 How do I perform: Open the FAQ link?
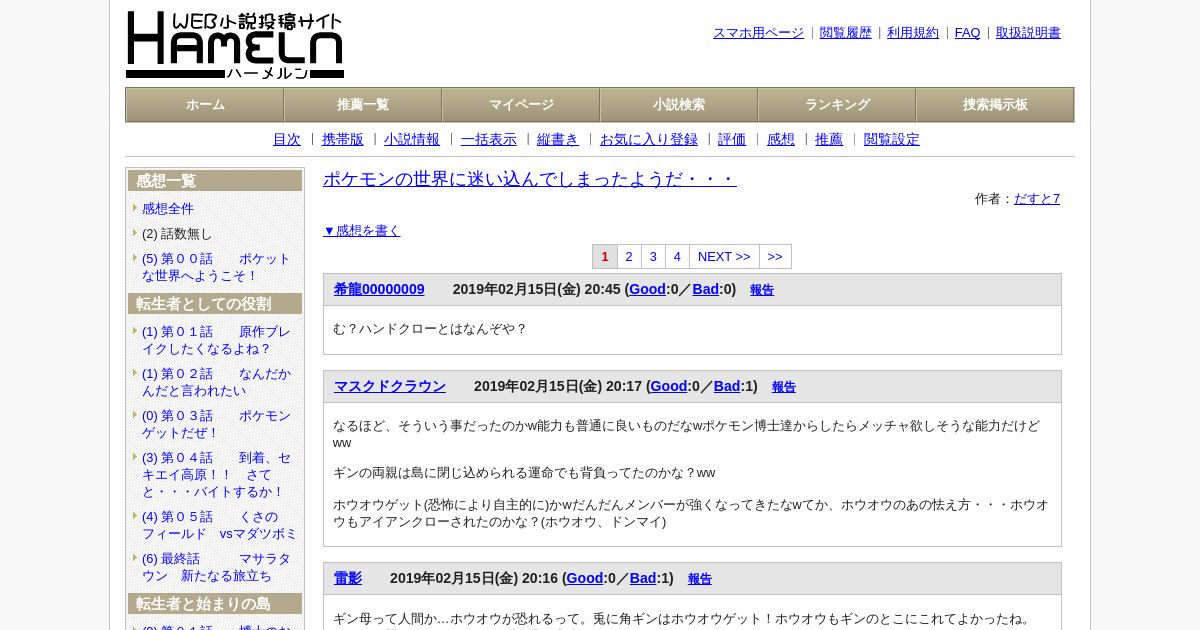[x=968, y=33]
